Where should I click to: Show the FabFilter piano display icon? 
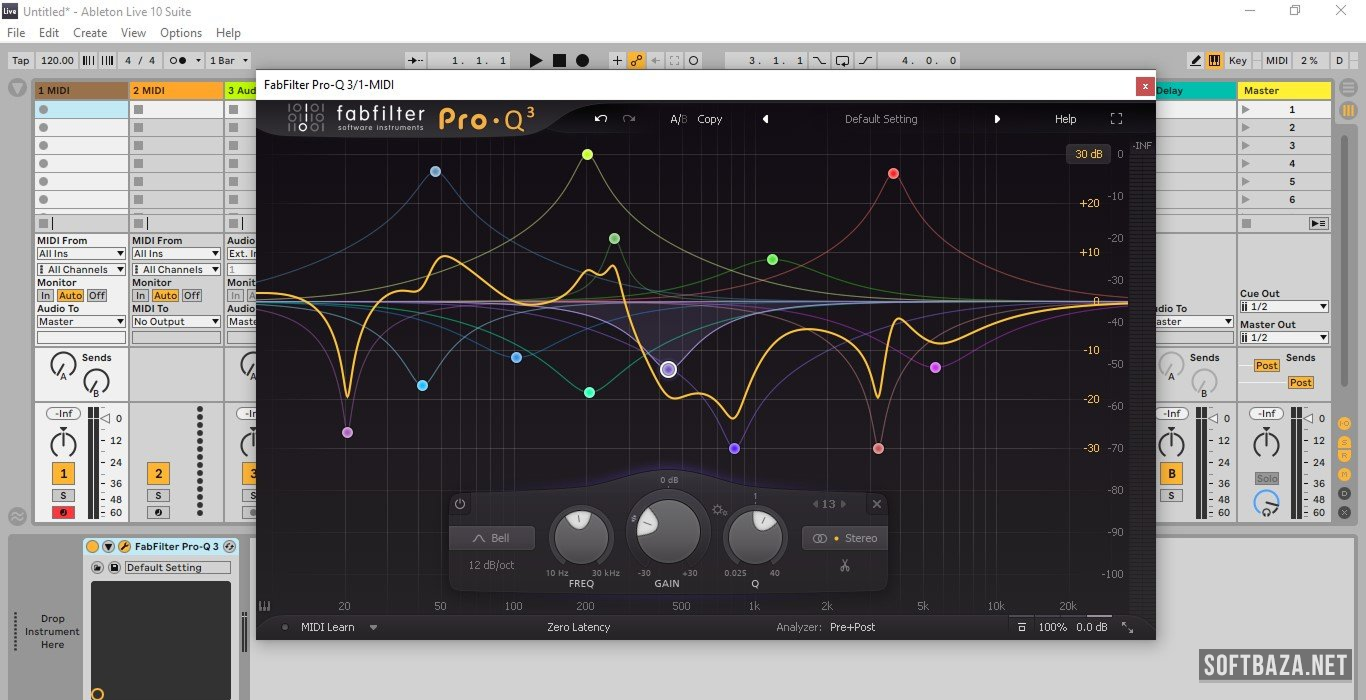(265, 606)
